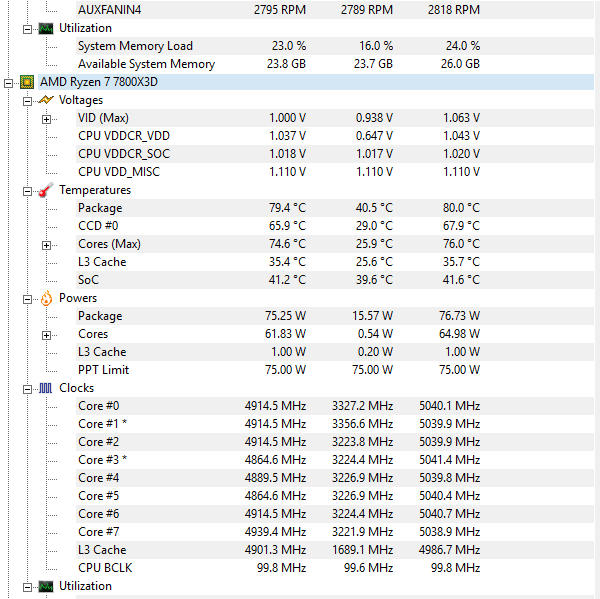
Task: Expand the VID (Max) entry
Action: point(46,119)
